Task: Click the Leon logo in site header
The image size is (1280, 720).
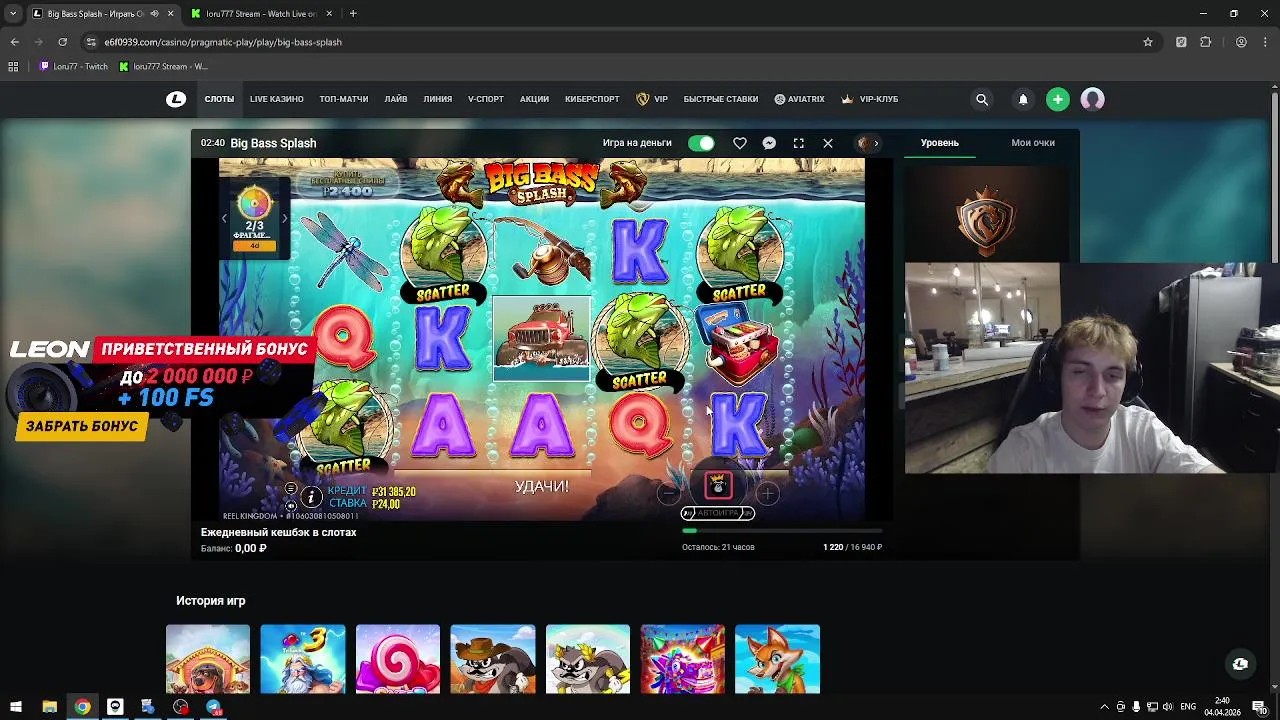Action: click(176, 99)
